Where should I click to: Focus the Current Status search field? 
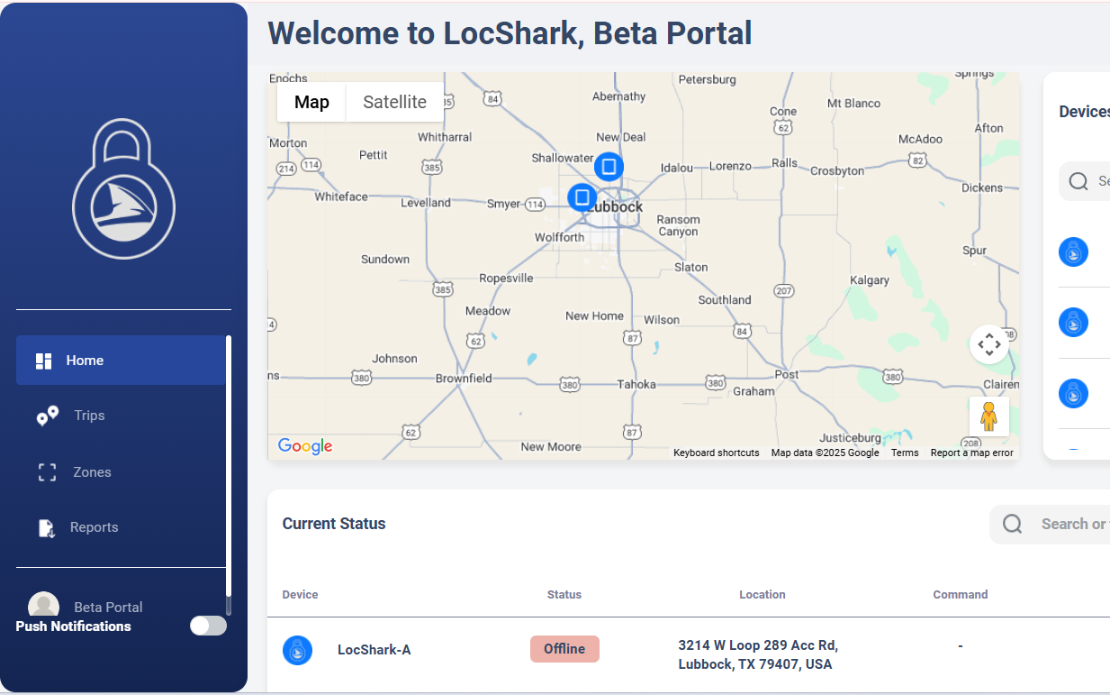coord(1049,524)
